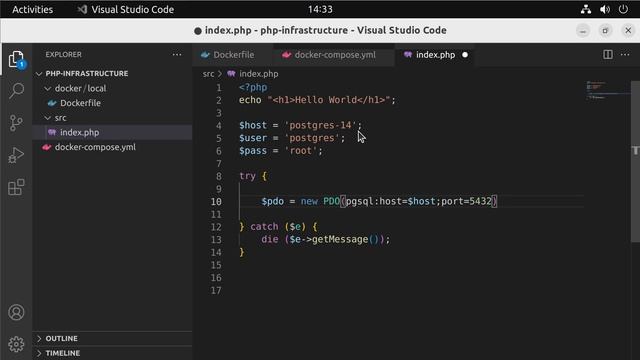Click line number 10 in the gutter
Viewport: 640px width, 360px height.
tap(216, 201)
